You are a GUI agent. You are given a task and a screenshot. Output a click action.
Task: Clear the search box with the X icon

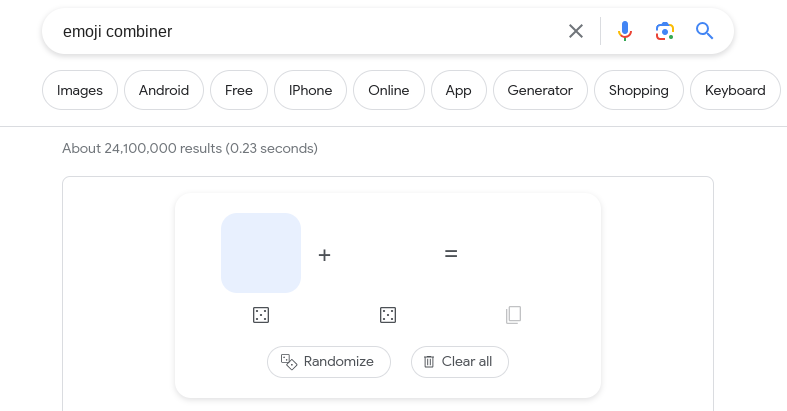(576, 31)
